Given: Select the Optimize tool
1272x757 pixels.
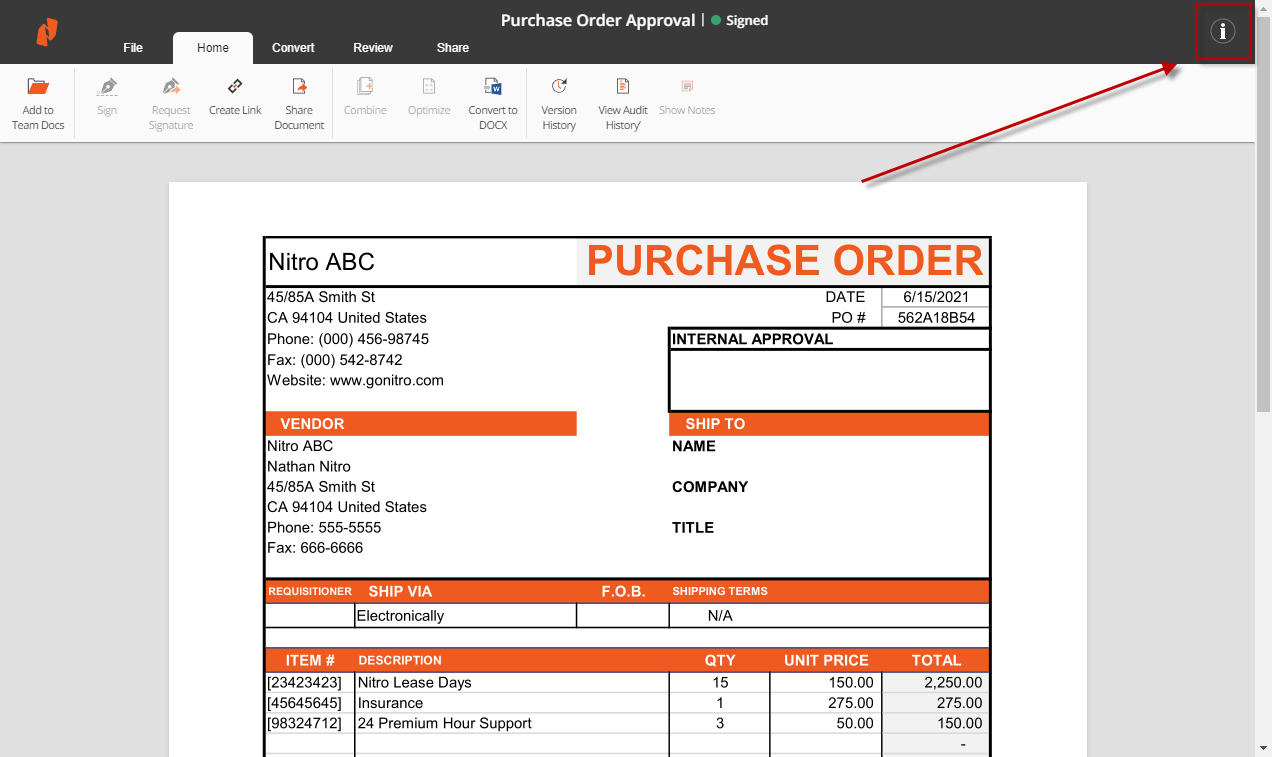Looking at the screenshot, I should click(x=429, y=87).
